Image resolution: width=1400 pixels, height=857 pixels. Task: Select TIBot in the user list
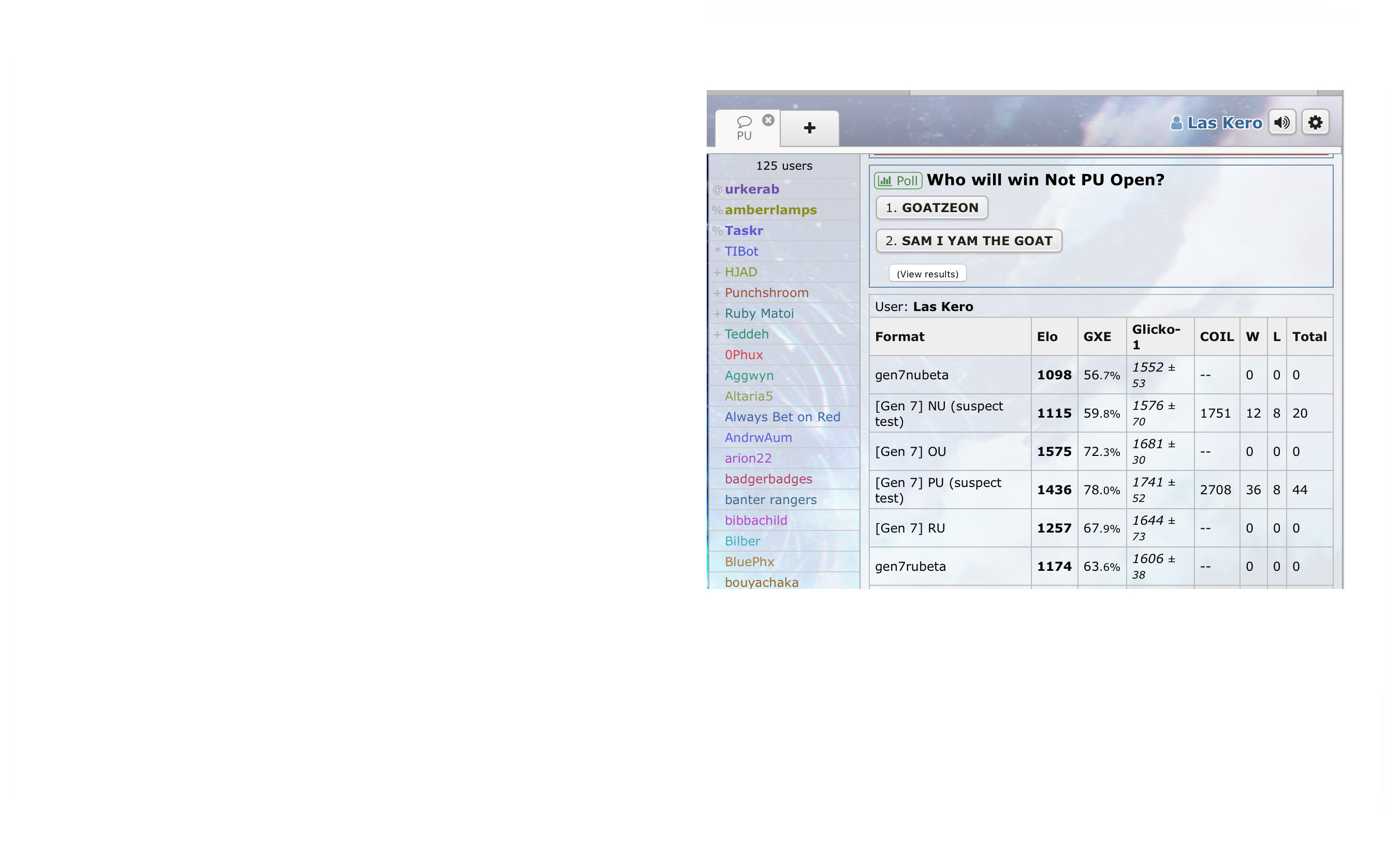[784, 251]
